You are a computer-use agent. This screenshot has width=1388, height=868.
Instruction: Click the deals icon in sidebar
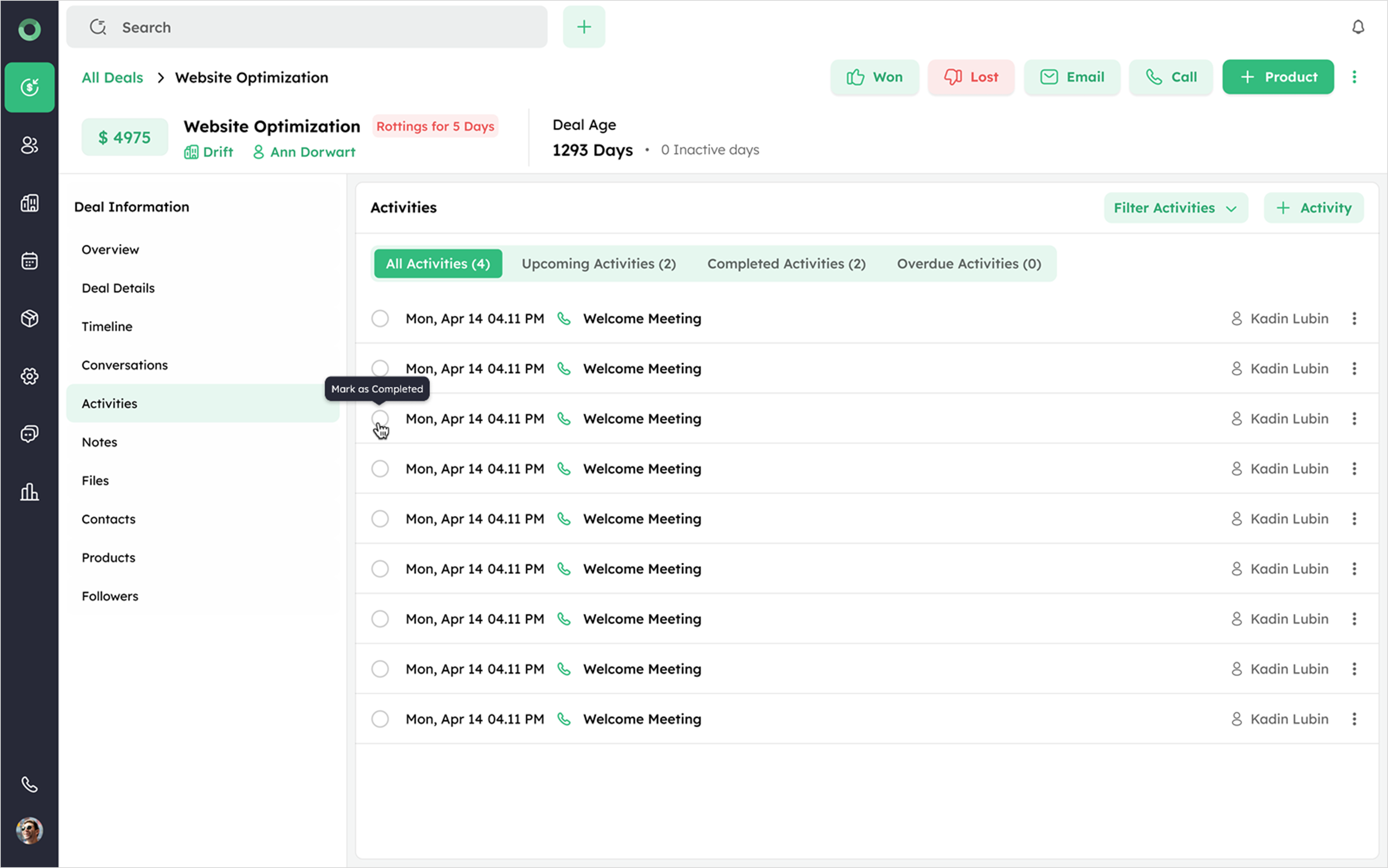[30, 87]
